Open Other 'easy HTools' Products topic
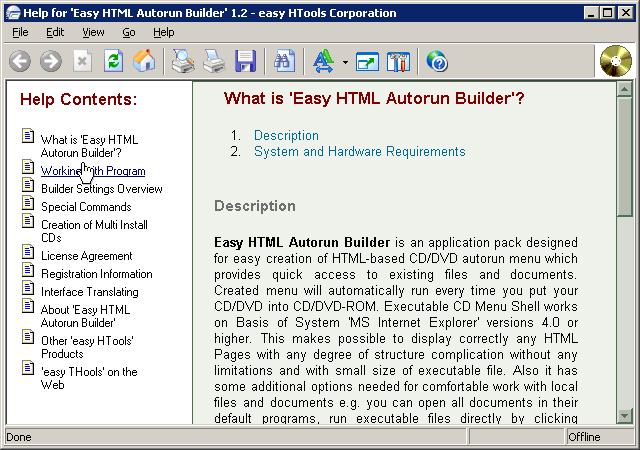This screenshot has height=450, width=640. coord(87,347)
